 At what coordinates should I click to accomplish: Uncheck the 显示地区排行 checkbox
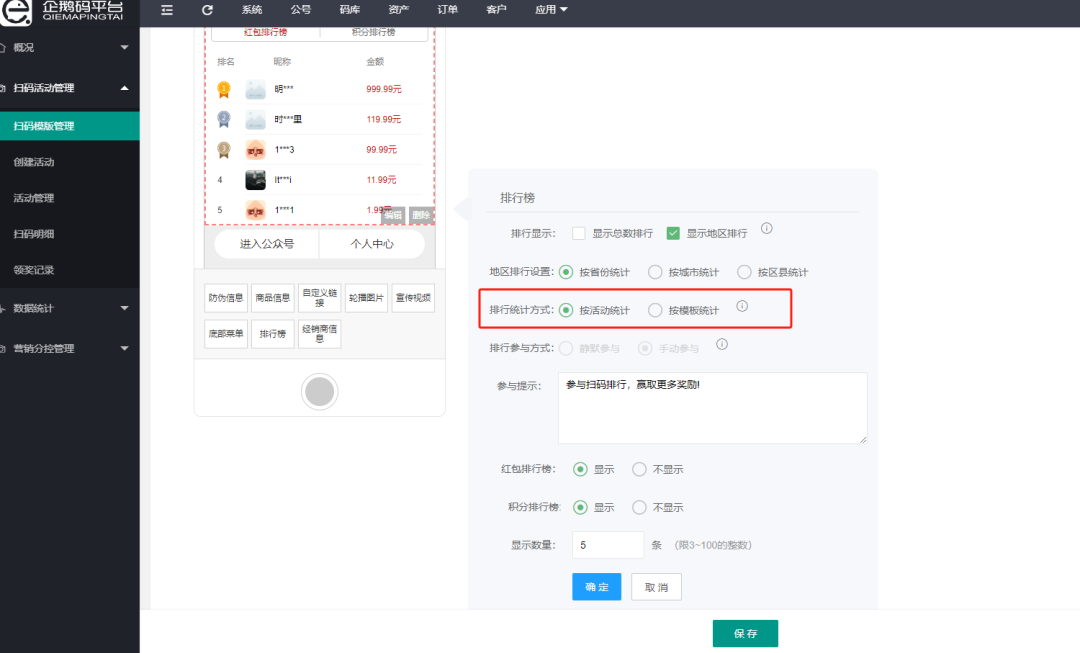(673, 233)
